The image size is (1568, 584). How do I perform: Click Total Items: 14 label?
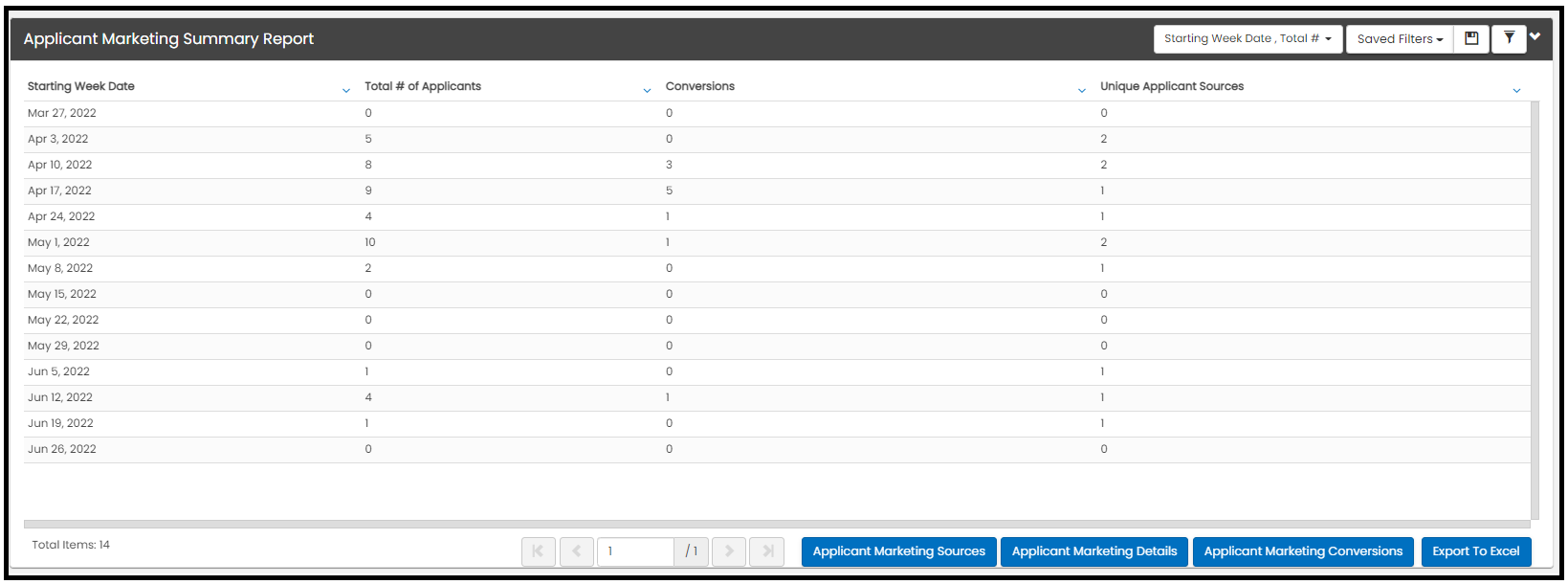coord(71,545)
